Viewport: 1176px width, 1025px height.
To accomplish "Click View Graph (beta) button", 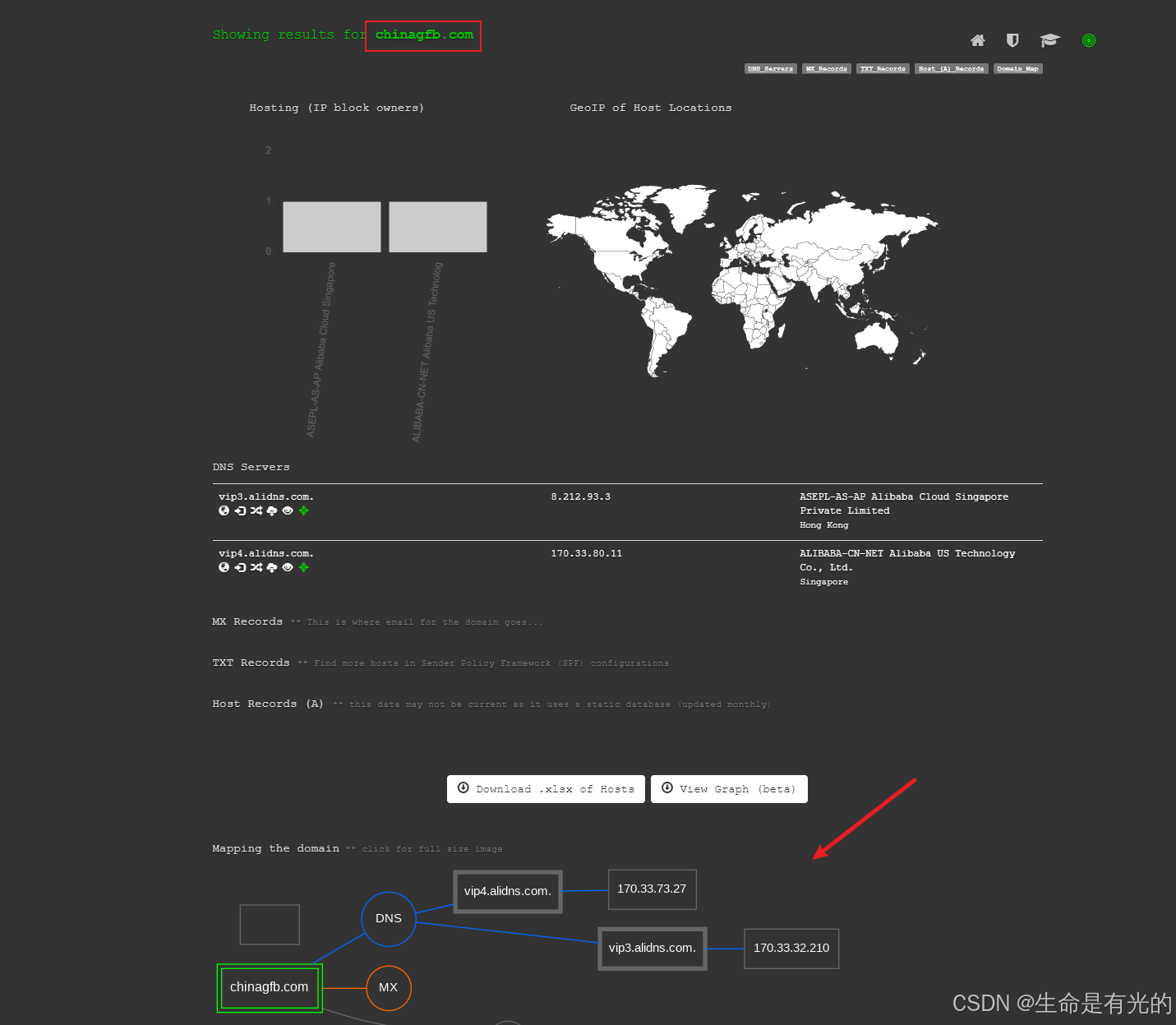I will coord(729,789).
